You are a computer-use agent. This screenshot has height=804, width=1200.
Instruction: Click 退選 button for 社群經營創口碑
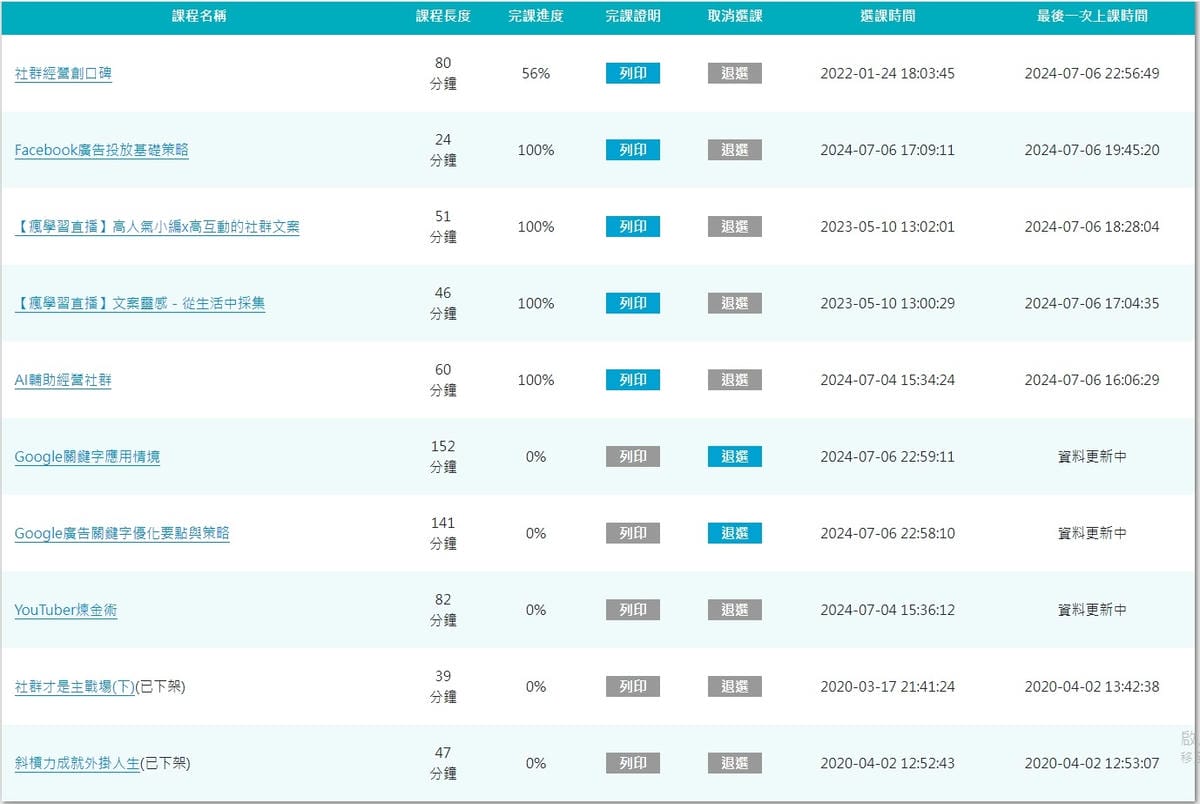click(x=735, y=73)
